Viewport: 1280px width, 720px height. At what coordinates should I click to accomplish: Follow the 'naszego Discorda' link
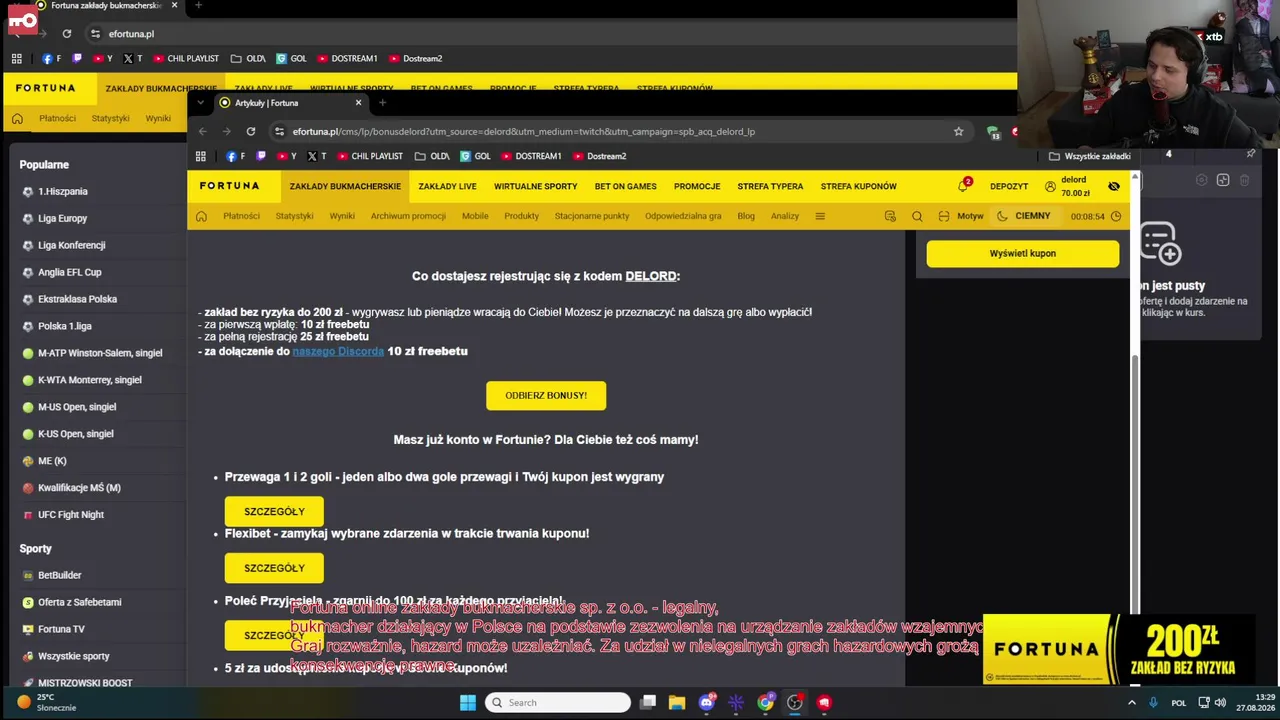[x=338, y=351]
